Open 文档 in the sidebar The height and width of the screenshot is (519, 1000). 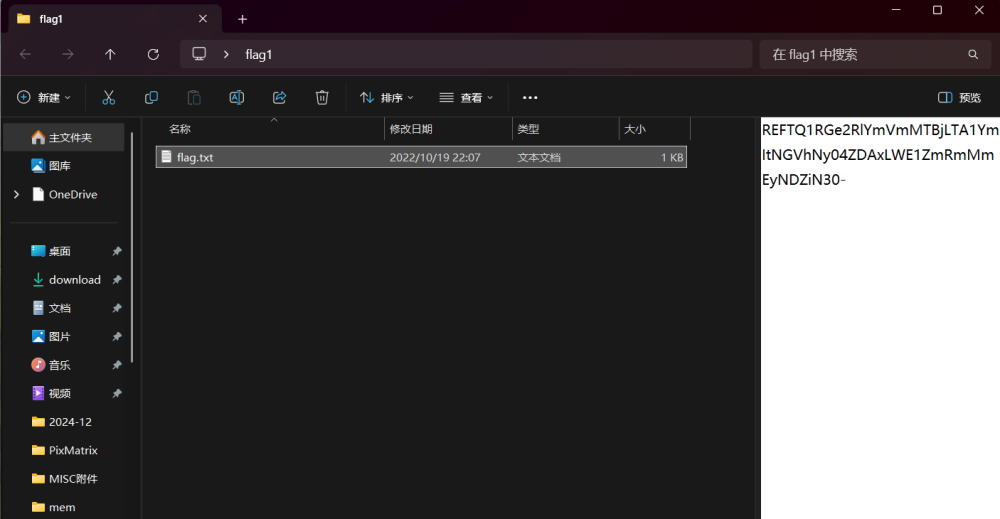60,308
